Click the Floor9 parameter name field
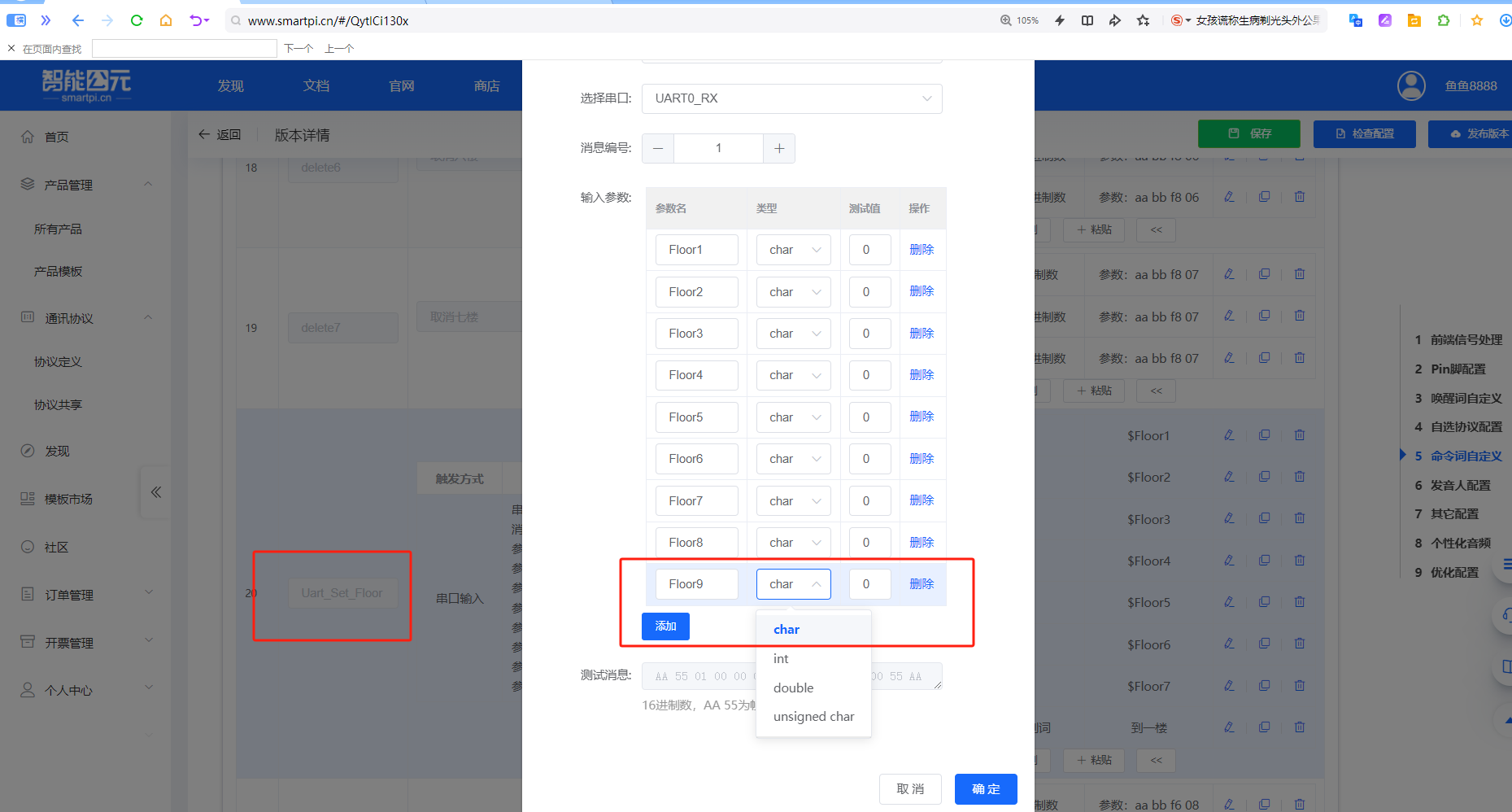 pos(696,584)
